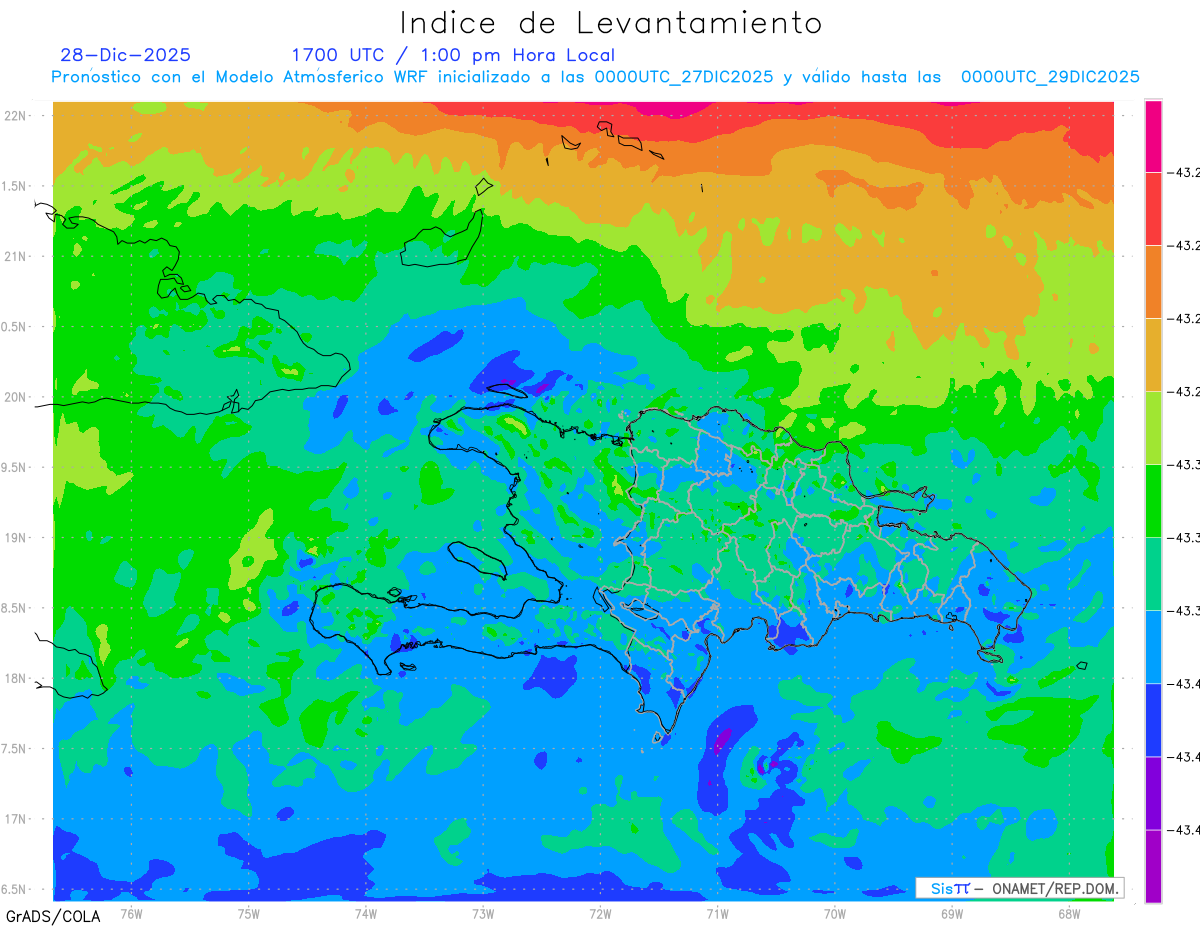1200x927 pixels.
Task: Click Saona Island outline off southeast Dominican coast
Action: point(991,655)
